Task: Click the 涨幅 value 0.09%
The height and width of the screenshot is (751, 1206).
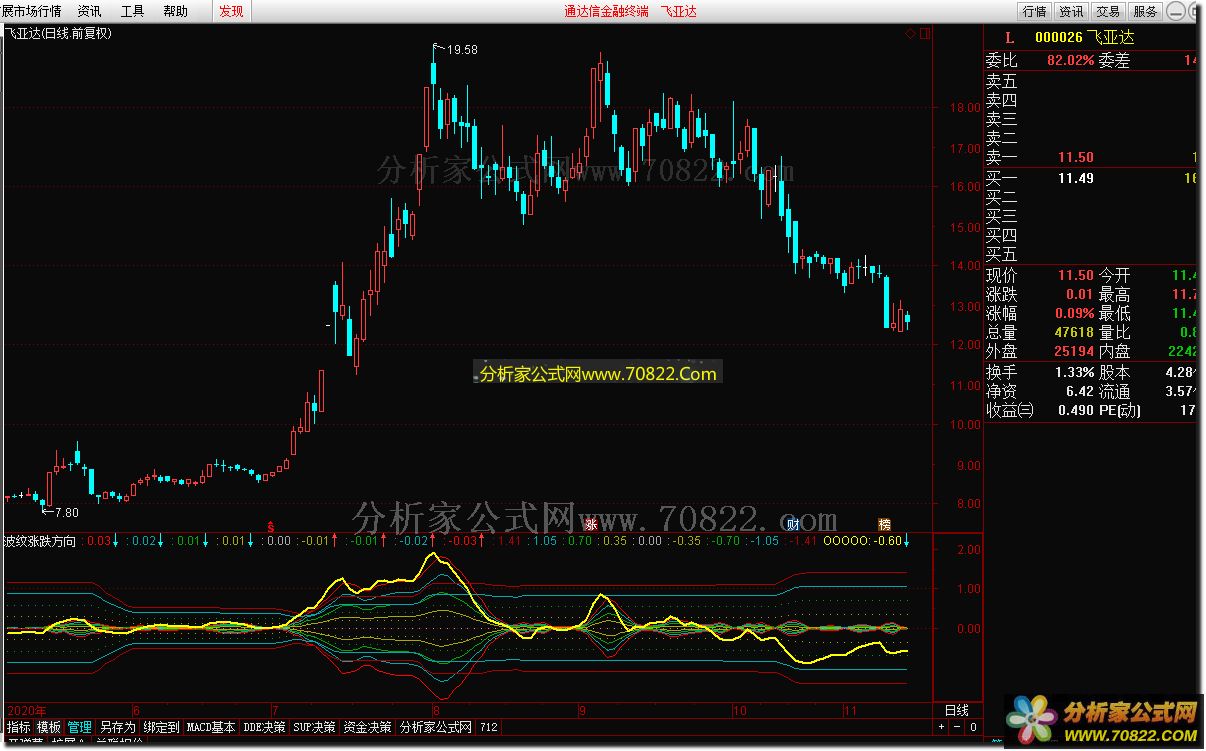Action: click(1073, 313)
